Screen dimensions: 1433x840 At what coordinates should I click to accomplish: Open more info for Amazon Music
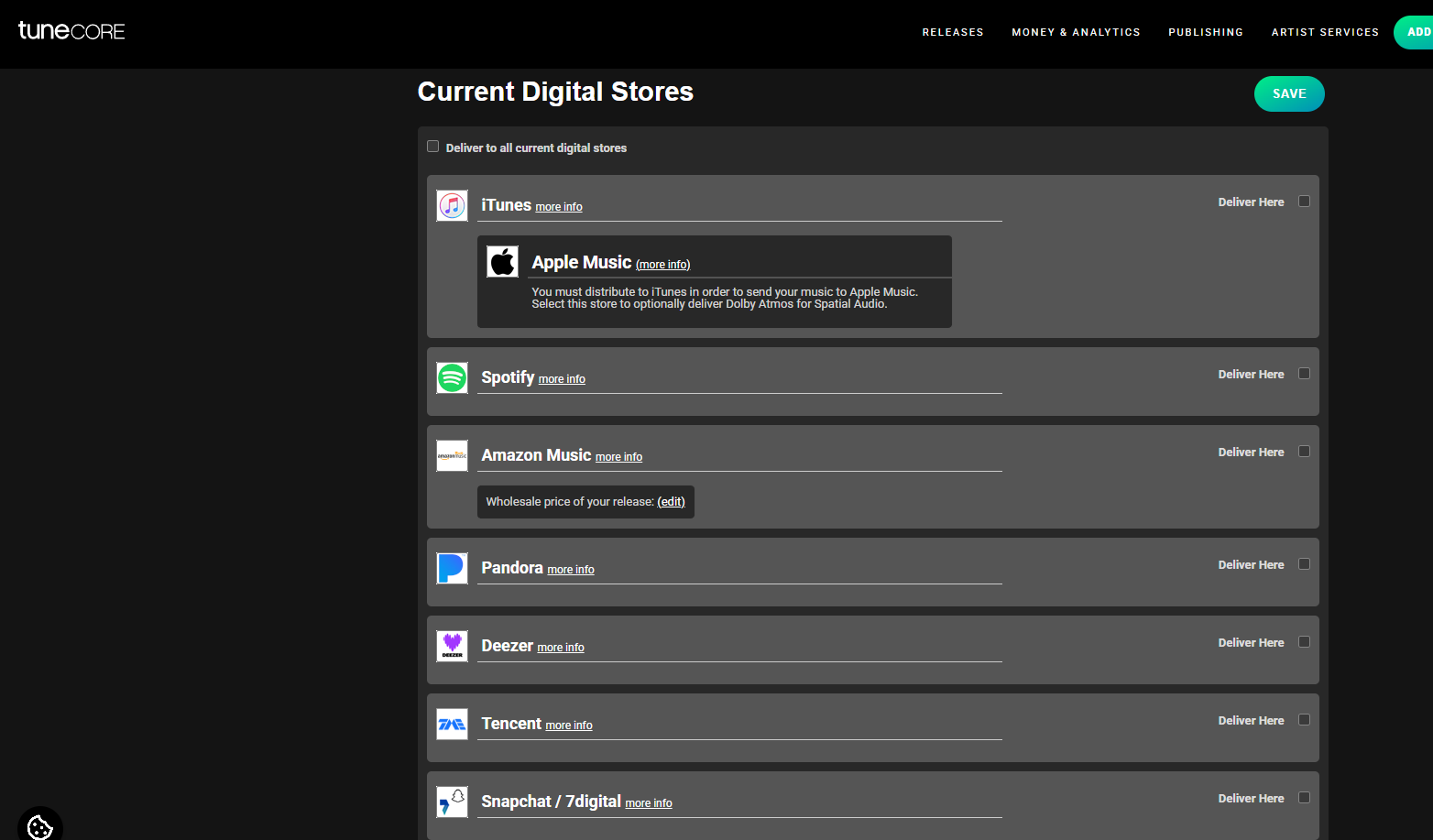coord(618,457)
